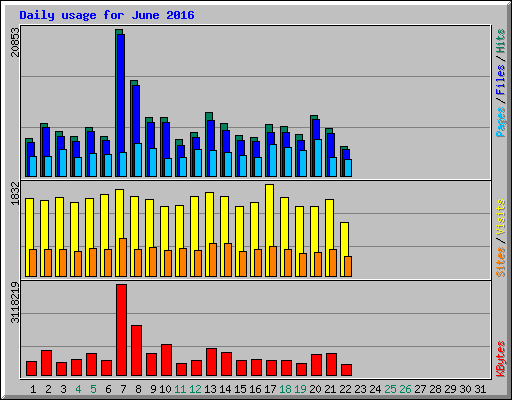Click day 1 on the x-axis
Viewport: 512px width, 400px height.
pos(33,389)
